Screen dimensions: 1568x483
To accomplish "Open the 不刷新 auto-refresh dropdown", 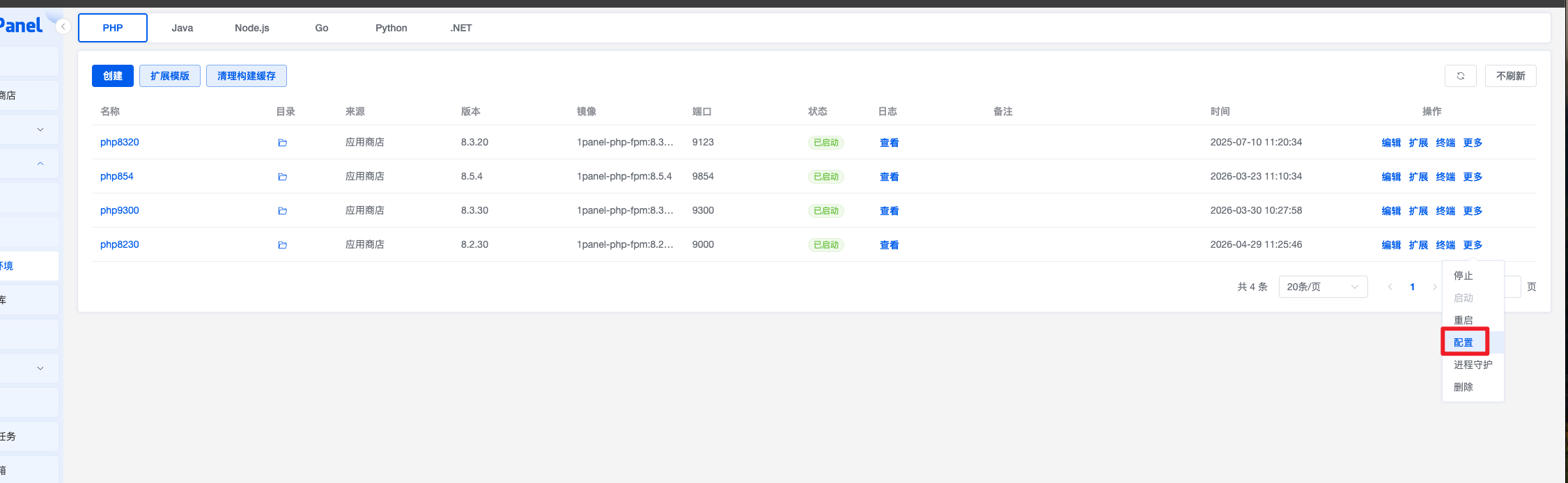I will [1510, 76].
